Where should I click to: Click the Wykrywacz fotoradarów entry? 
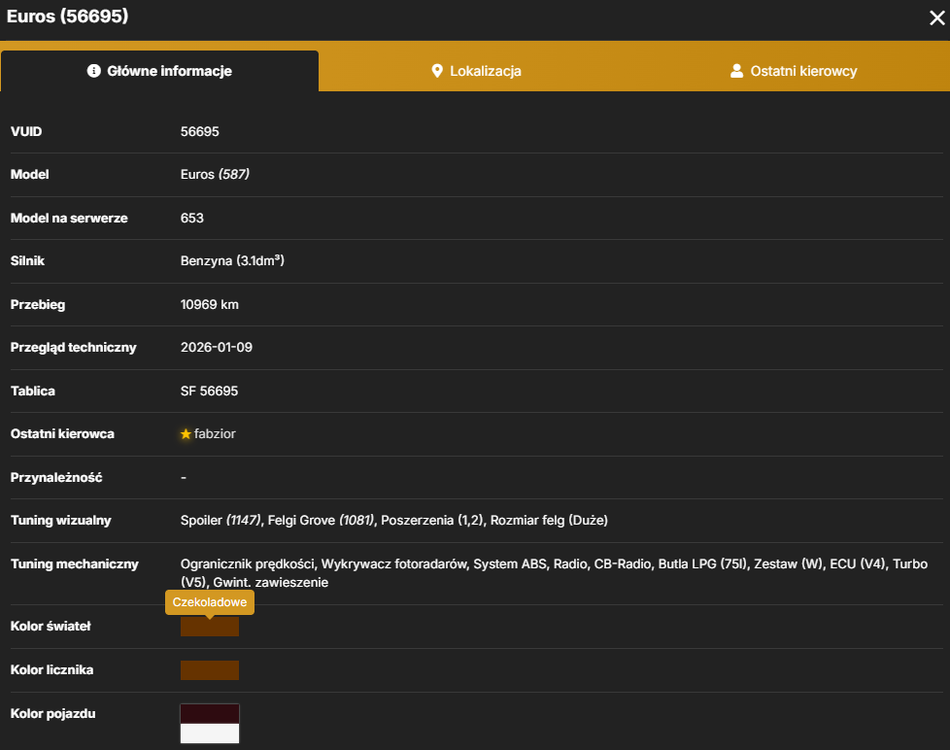point(394,564)
